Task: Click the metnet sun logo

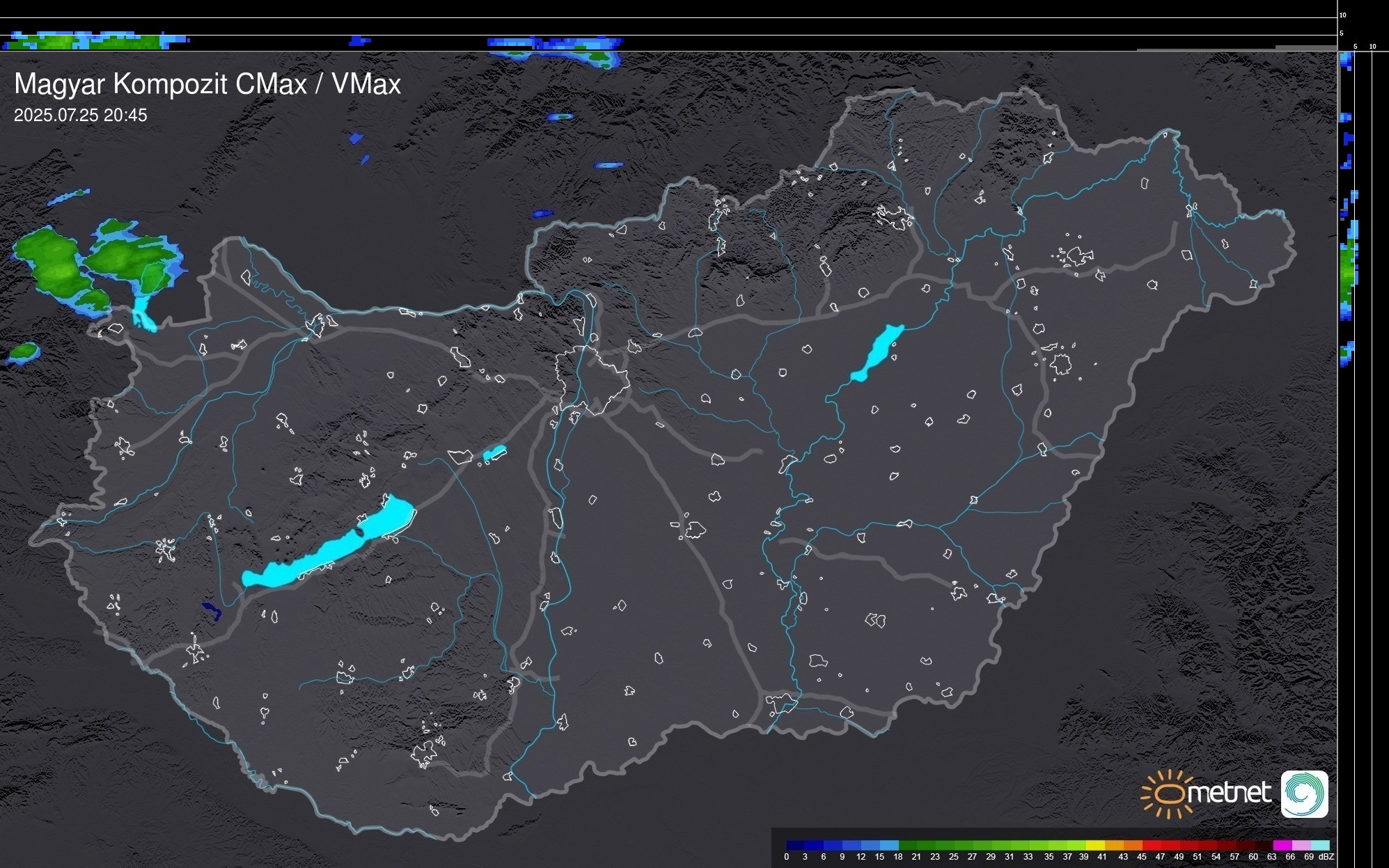Action: click(x=1170, y=794)
